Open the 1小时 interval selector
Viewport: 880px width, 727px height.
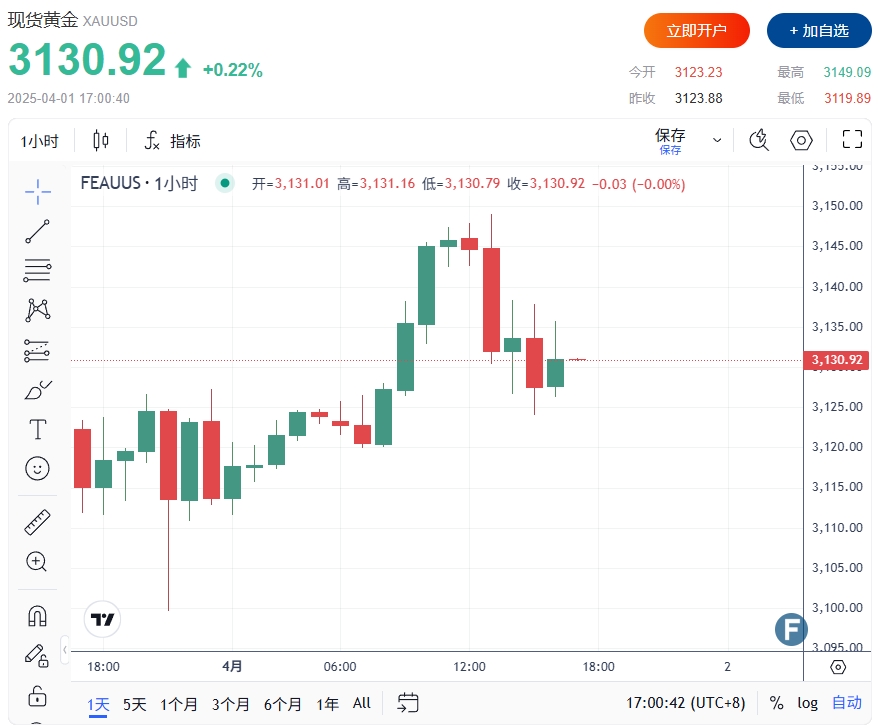[40, 141]
